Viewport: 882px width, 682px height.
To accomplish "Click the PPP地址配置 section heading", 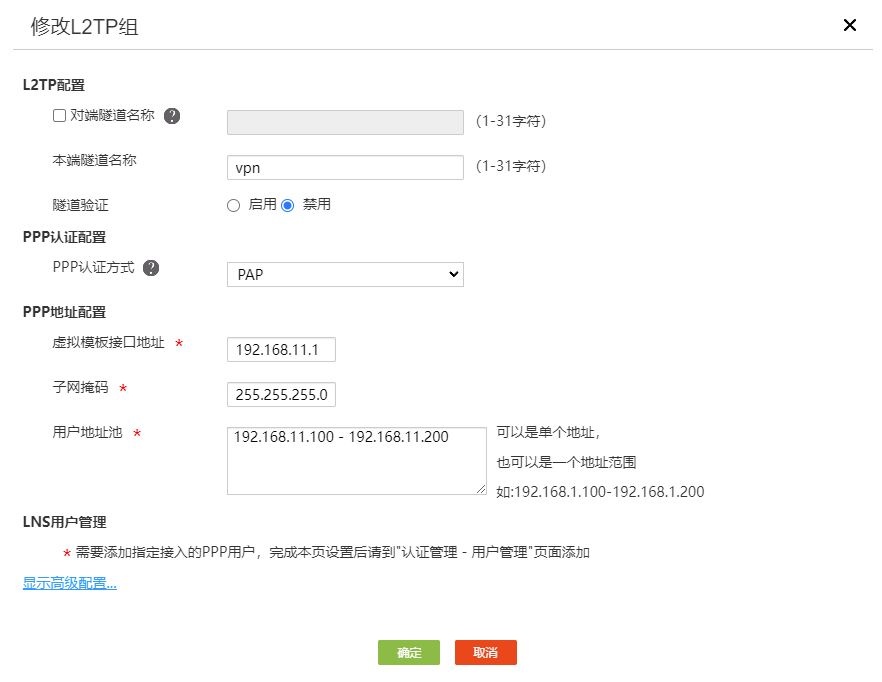I will [x=64, y=312].
